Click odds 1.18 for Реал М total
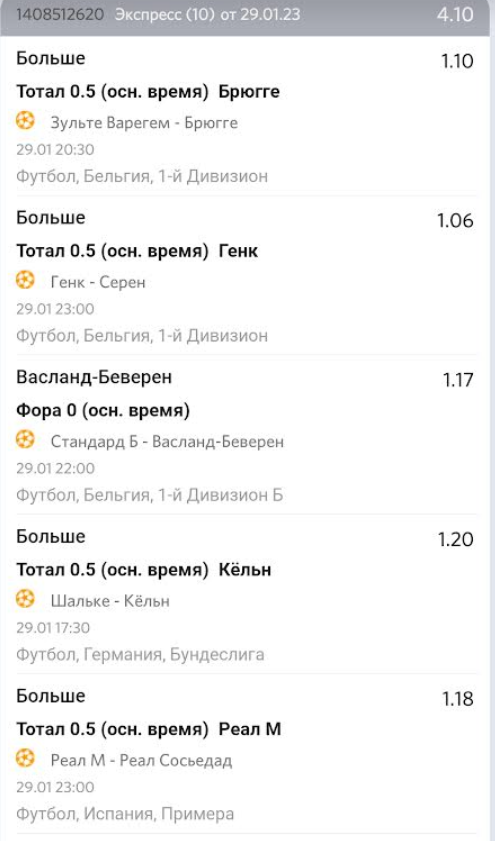This screenshot has width=495, height=841. [457, 698]
